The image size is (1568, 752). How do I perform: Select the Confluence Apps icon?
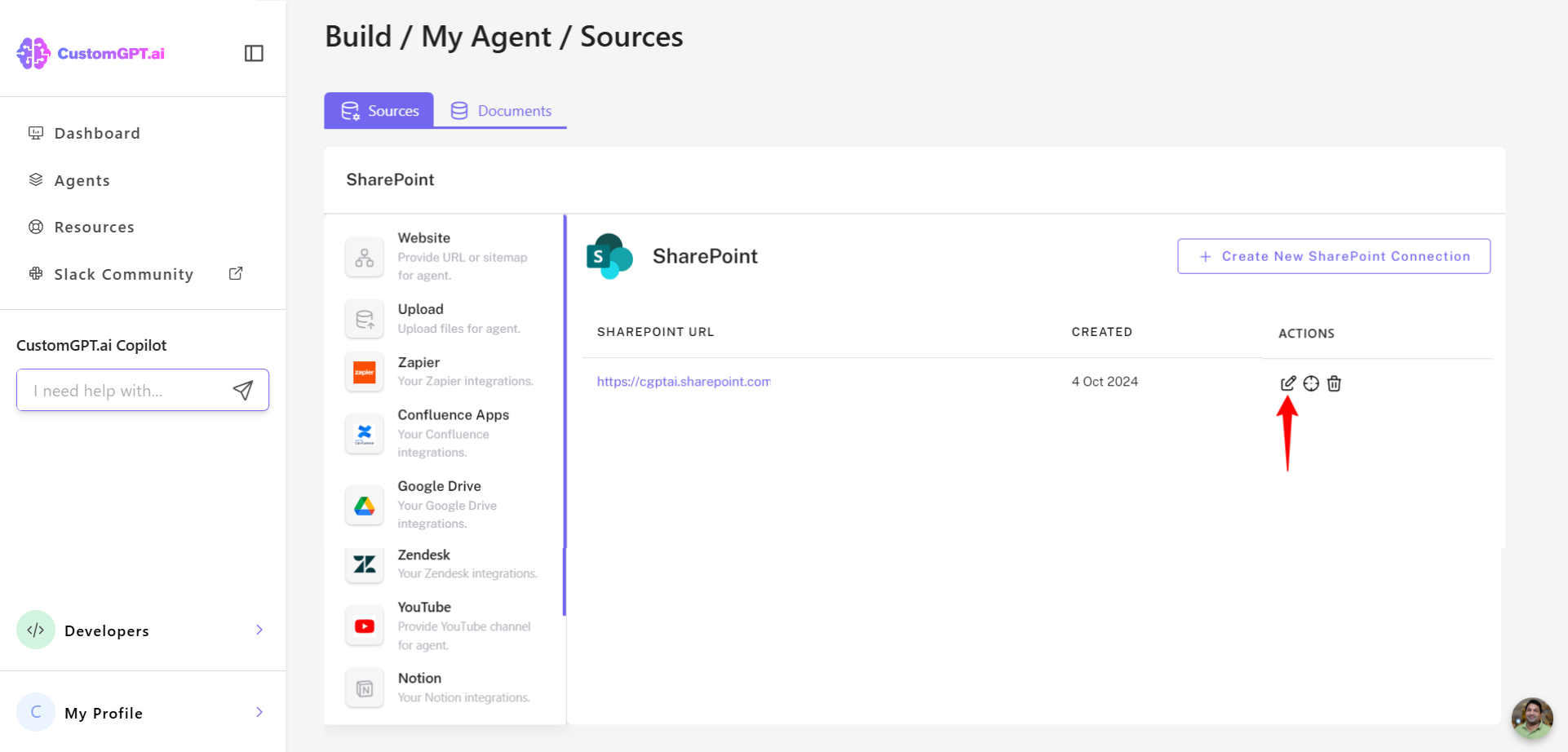coord(365,433)
